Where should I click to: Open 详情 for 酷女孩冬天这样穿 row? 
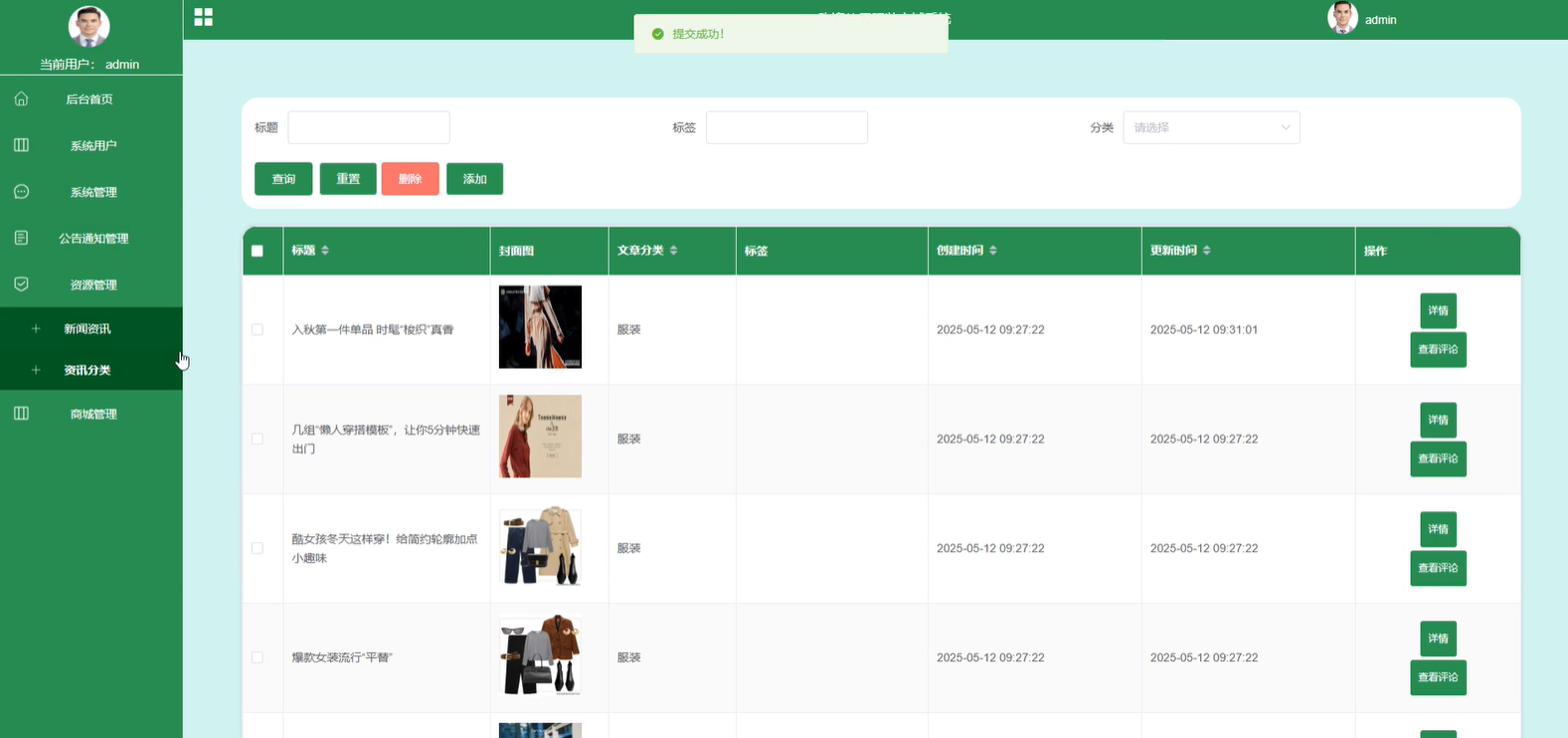pyautogui.click(x=1438, y=529)
